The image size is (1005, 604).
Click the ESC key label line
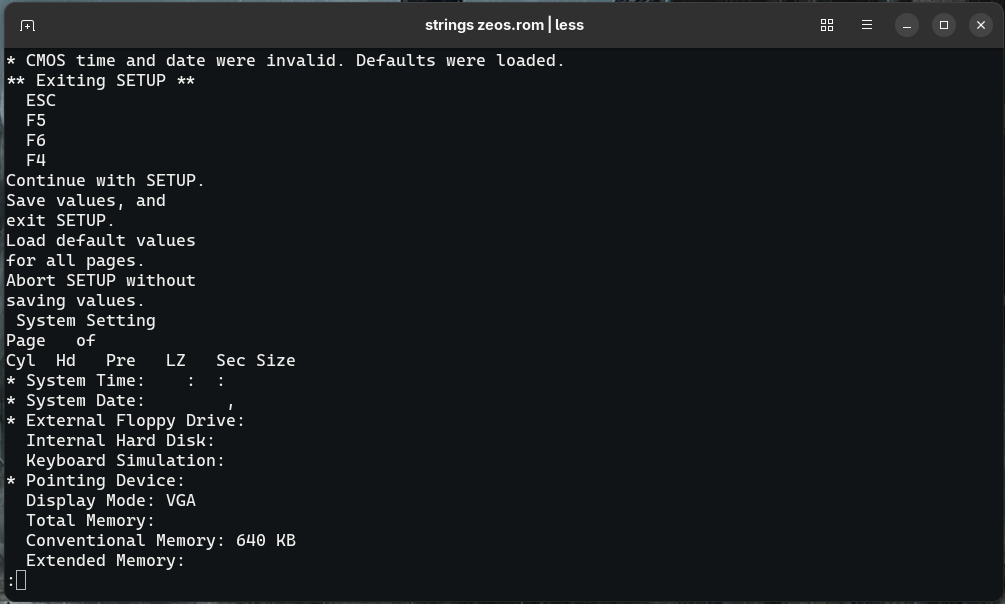(x=41, y=101)
